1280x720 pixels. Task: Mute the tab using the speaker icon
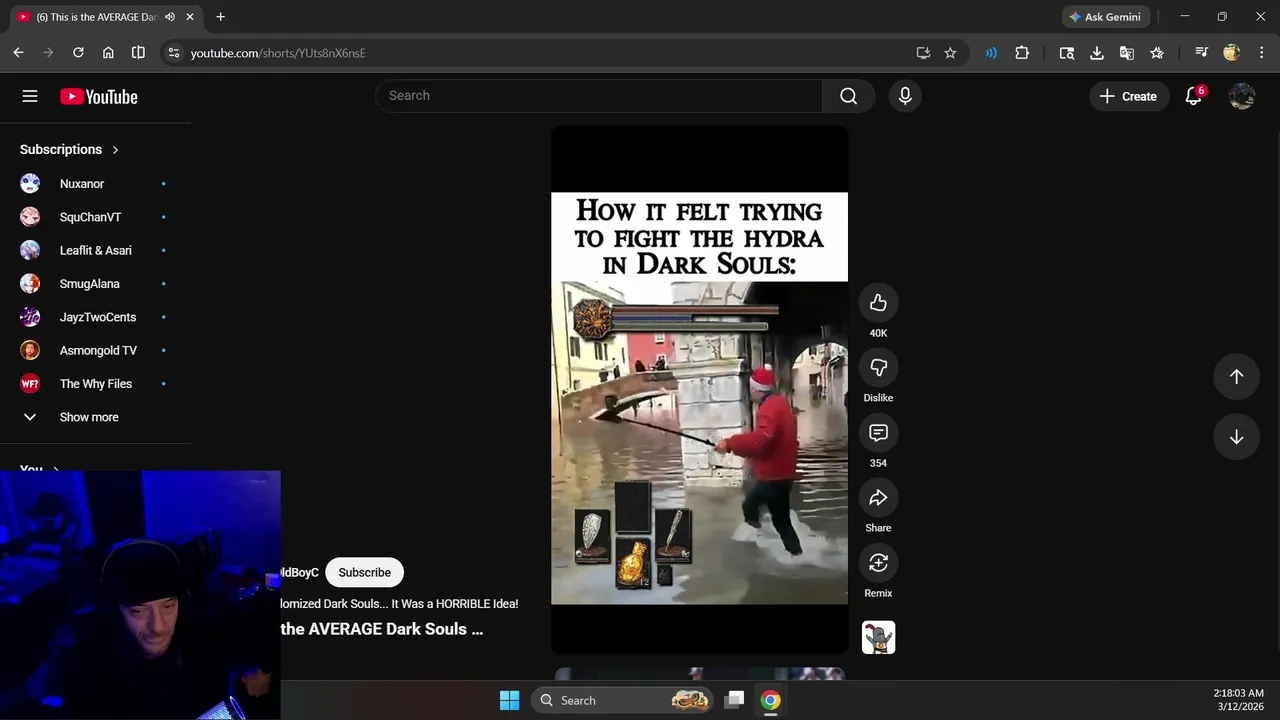(x=170, y=17)
